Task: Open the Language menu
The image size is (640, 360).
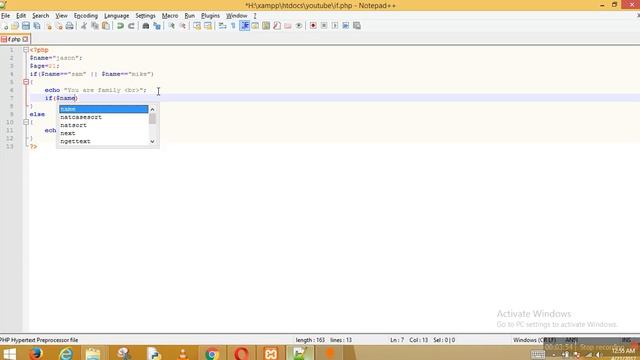Action: (x=116, y=16)
